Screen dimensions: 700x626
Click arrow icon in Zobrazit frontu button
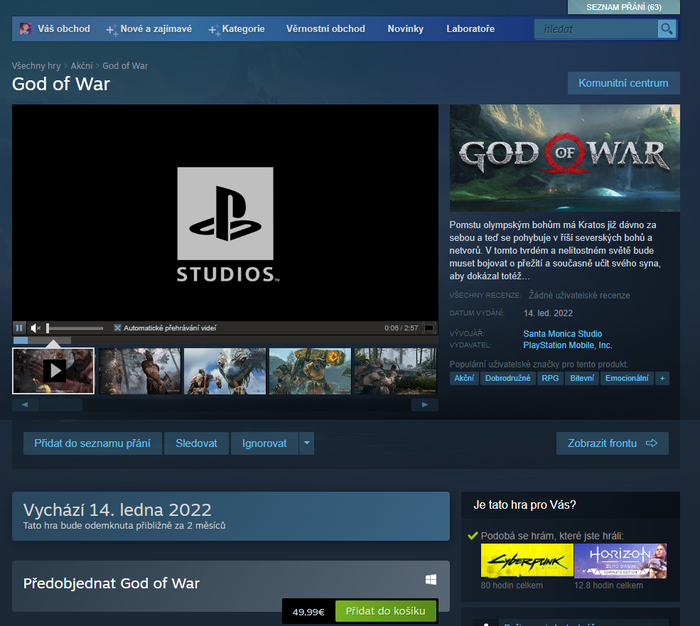tap(652, 443)
